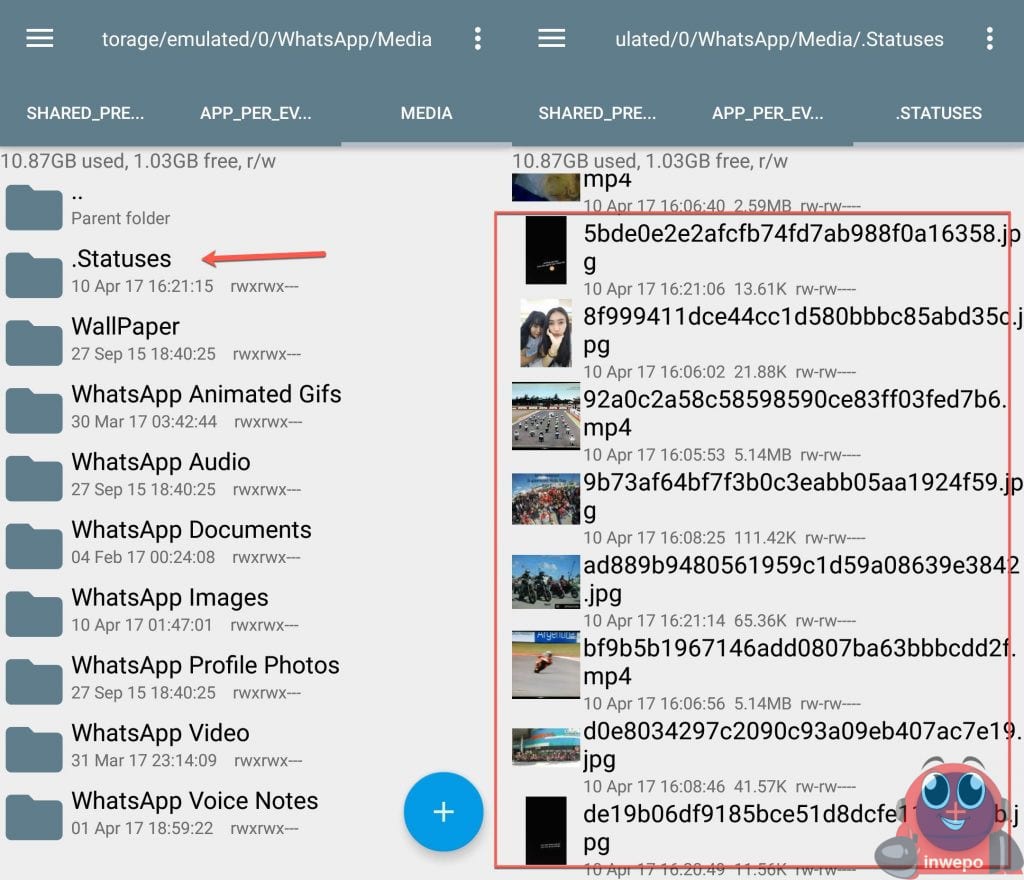Switch to APP_PER_EV... tab in the .Statuses pane

[x=767, y=113]
